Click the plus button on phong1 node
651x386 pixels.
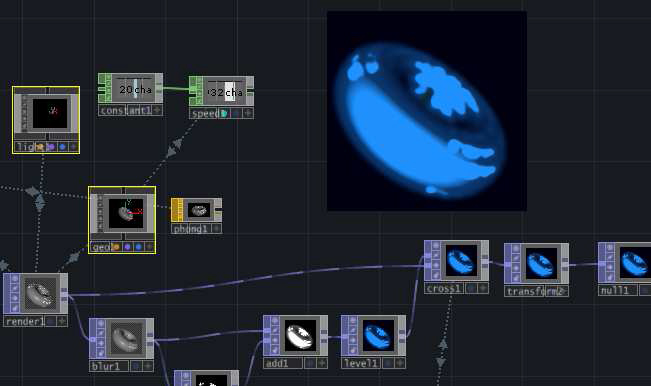point(217,229)
